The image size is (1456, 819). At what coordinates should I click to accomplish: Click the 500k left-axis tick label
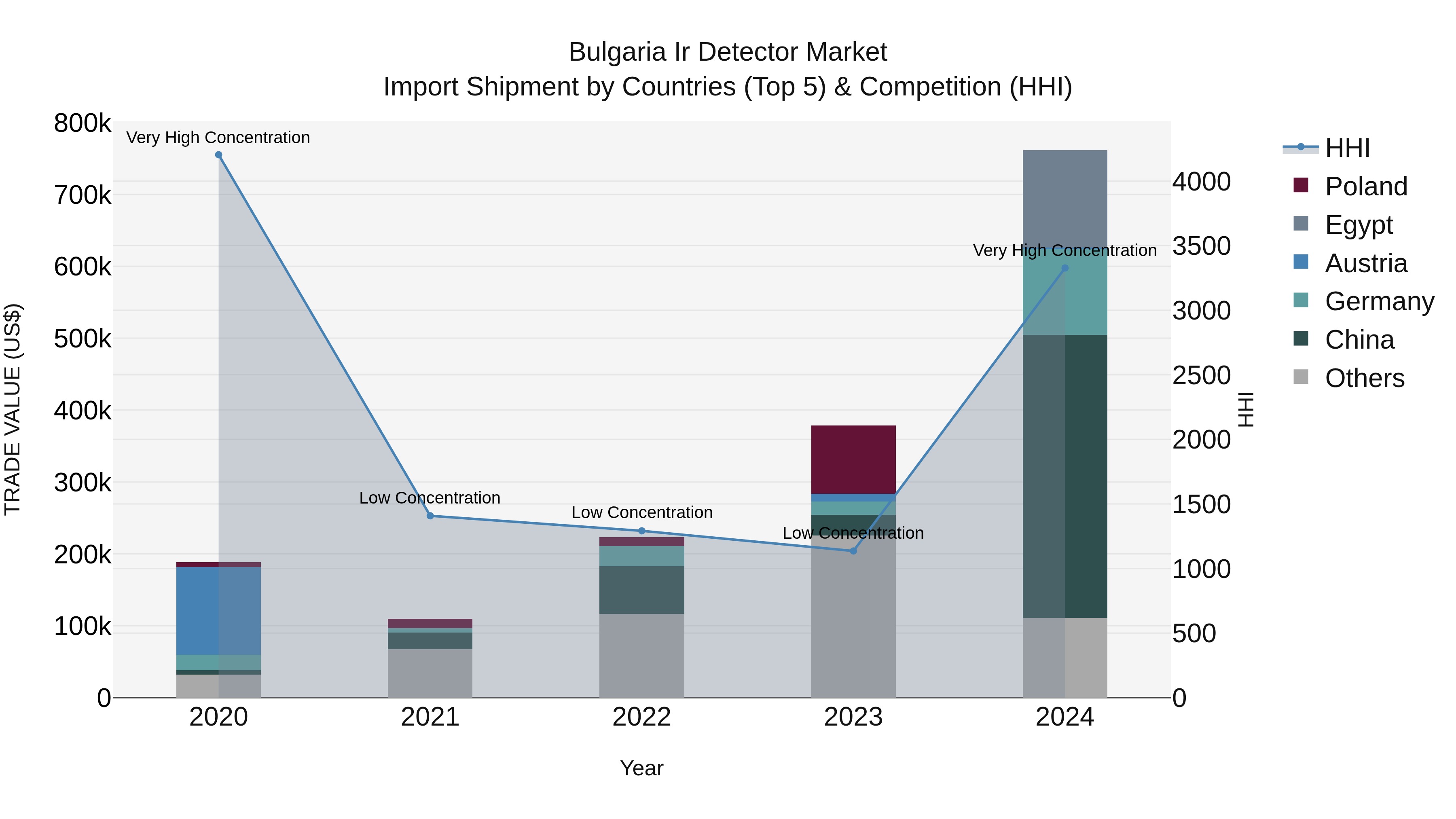(x=83, y=339)
